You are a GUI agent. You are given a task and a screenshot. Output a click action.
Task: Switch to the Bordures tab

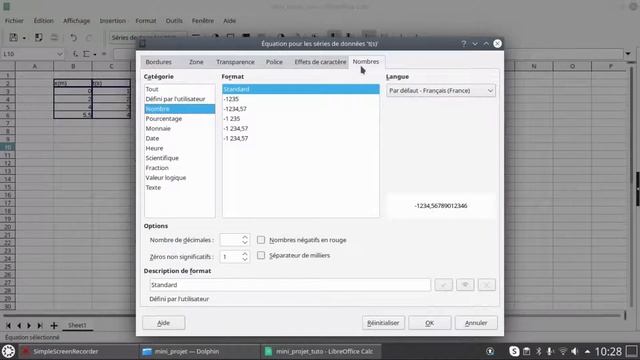158,62
